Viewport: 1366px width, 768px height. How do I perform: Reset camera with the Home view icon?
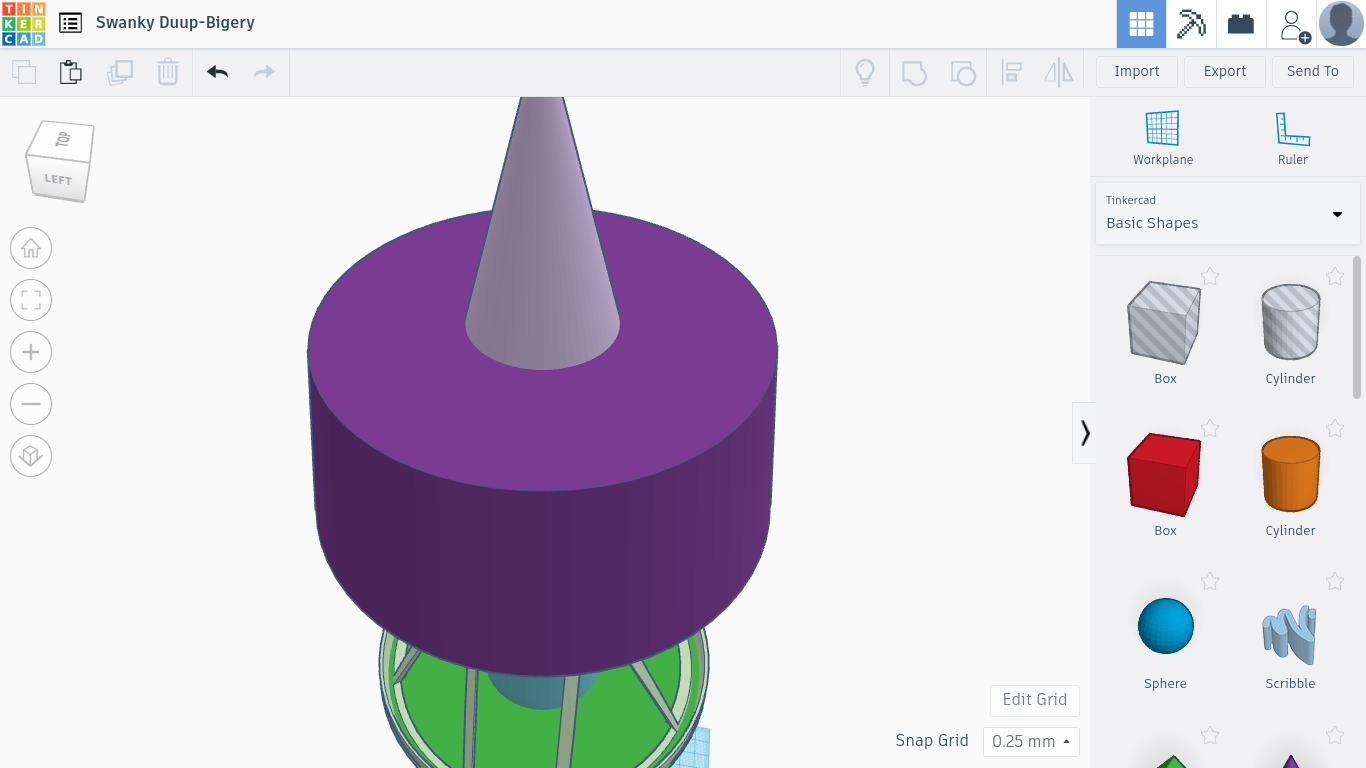click(x=31, y=248)
